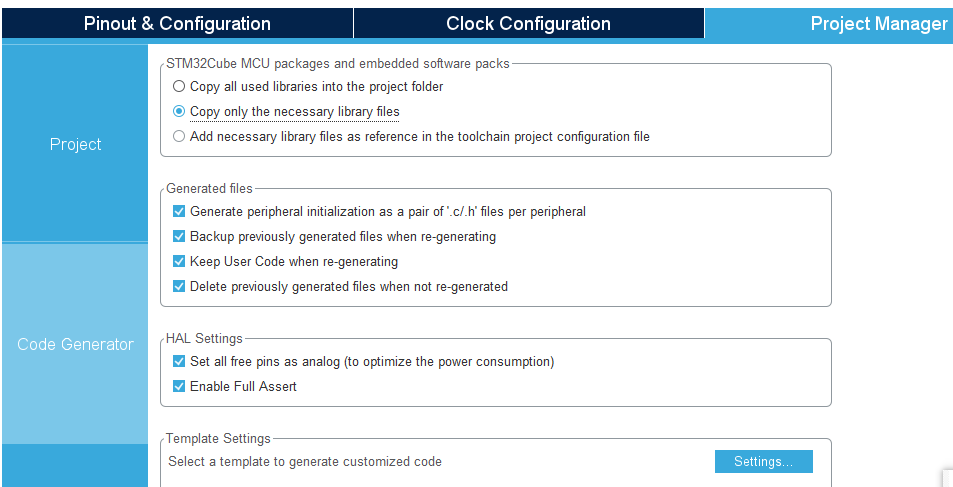Click the 'HAL Settings' group heading

(204, 338)
